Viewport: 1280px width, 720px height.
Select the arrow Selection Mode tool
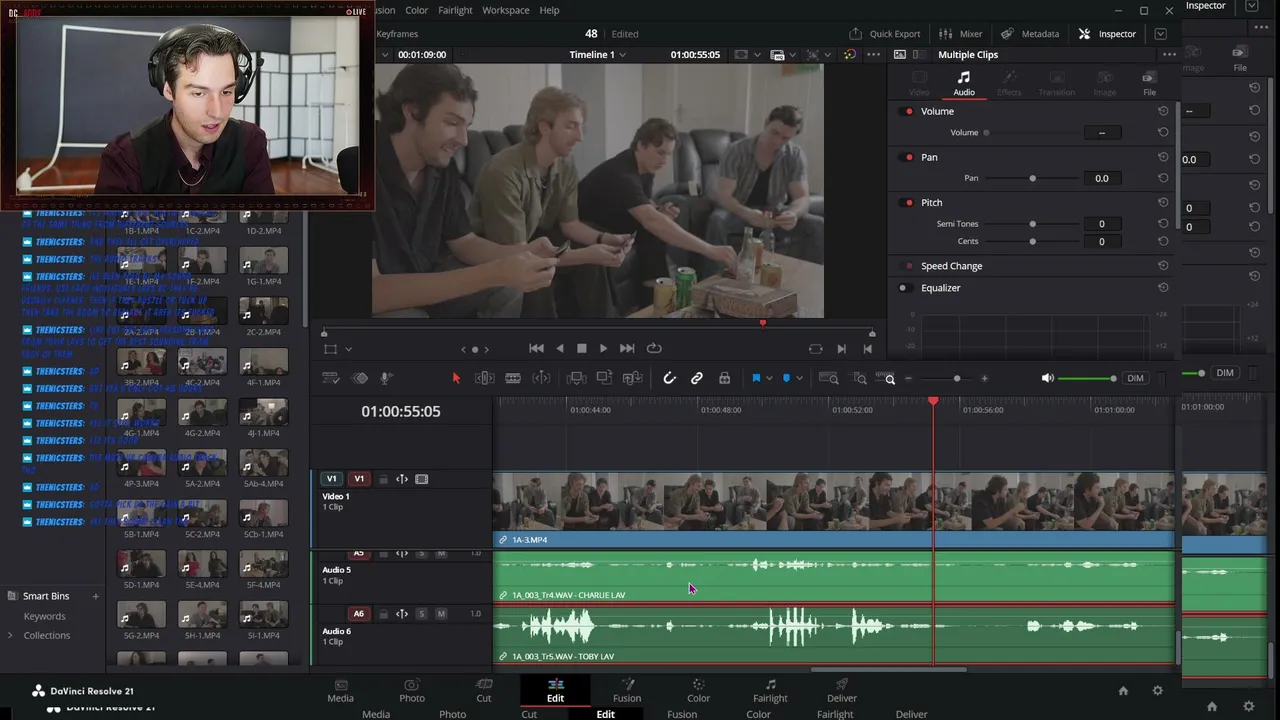tap(456, 378)
